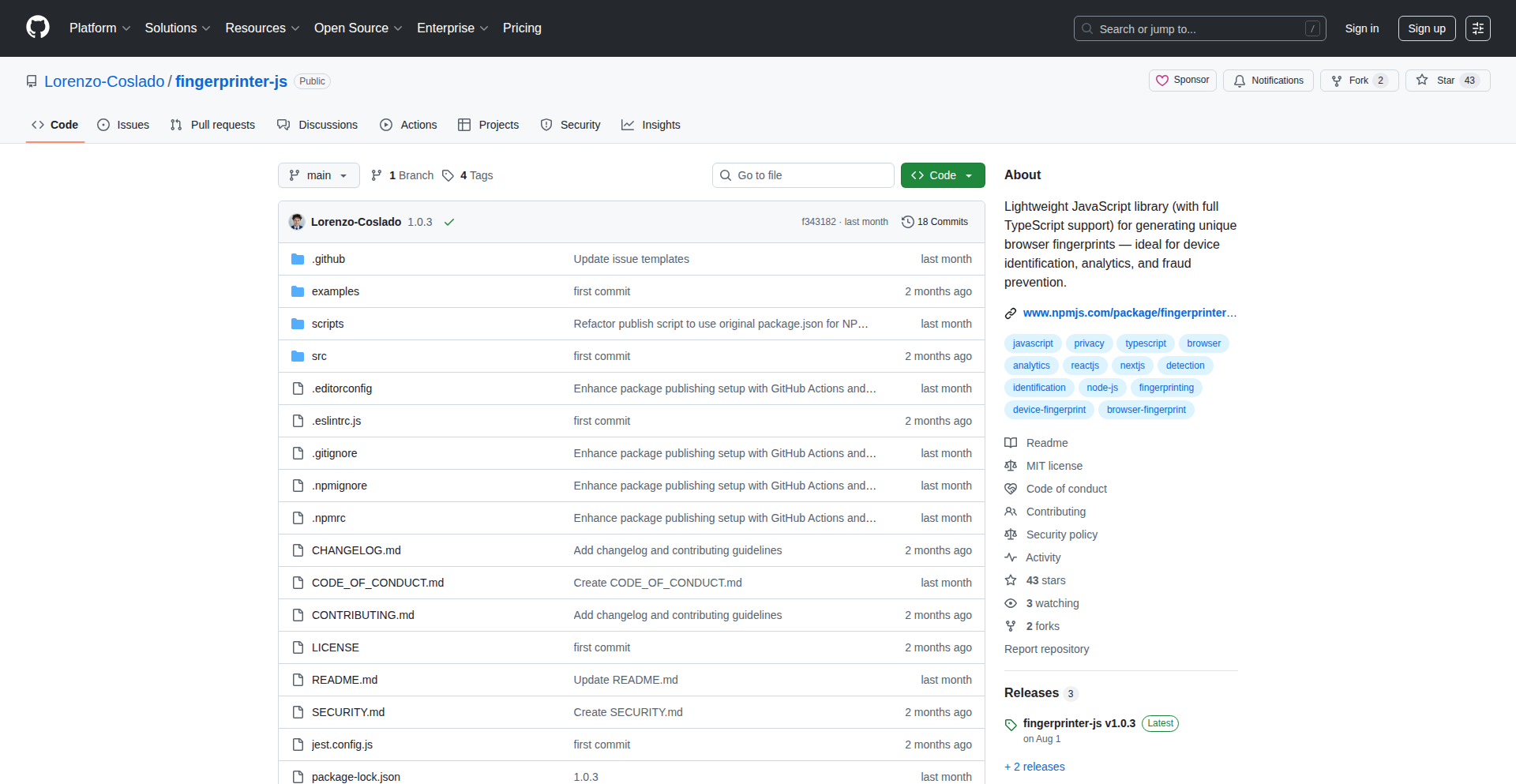Select the Code tab
Image resolution: width=1516 pixels, height=784 pixels.
55,125
